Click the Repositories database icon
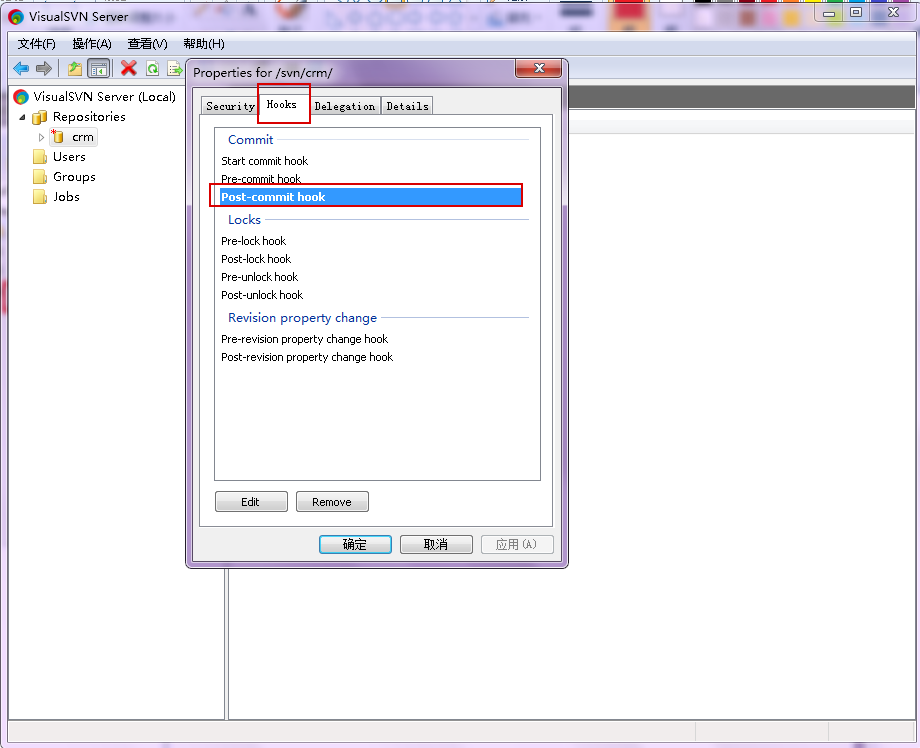920x748 pixels. click(39, 117)
